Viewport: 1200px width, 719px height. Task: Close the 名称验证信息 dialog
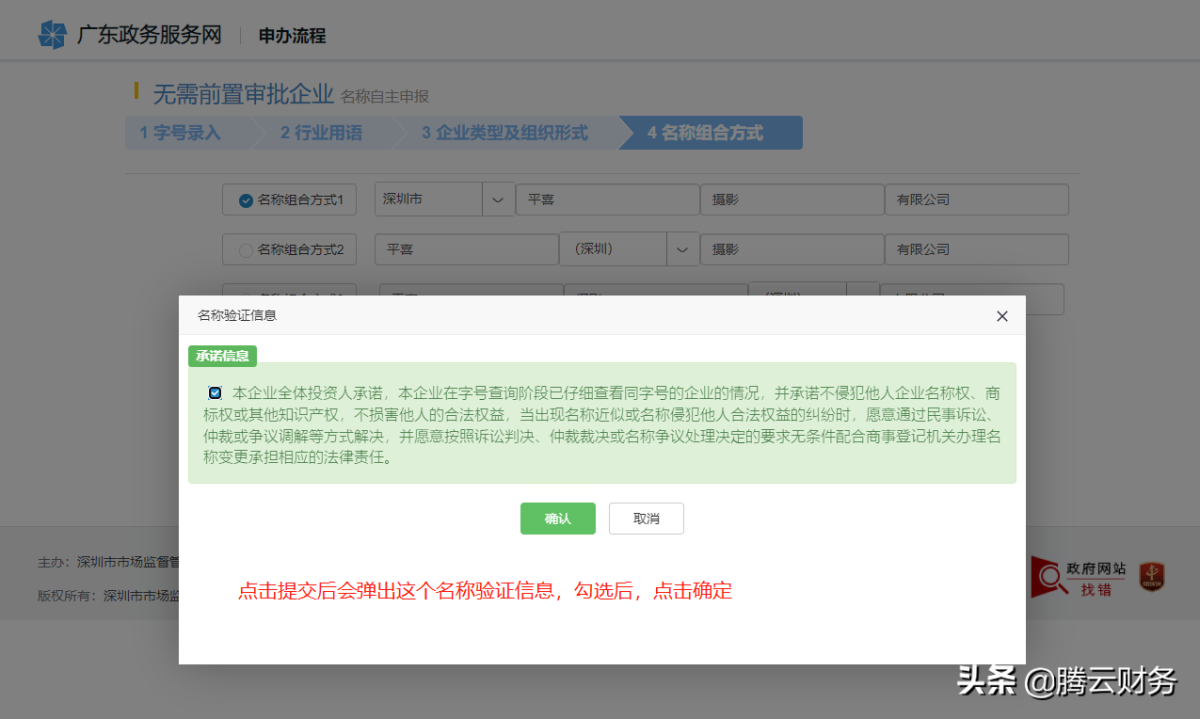(1002, 316)
